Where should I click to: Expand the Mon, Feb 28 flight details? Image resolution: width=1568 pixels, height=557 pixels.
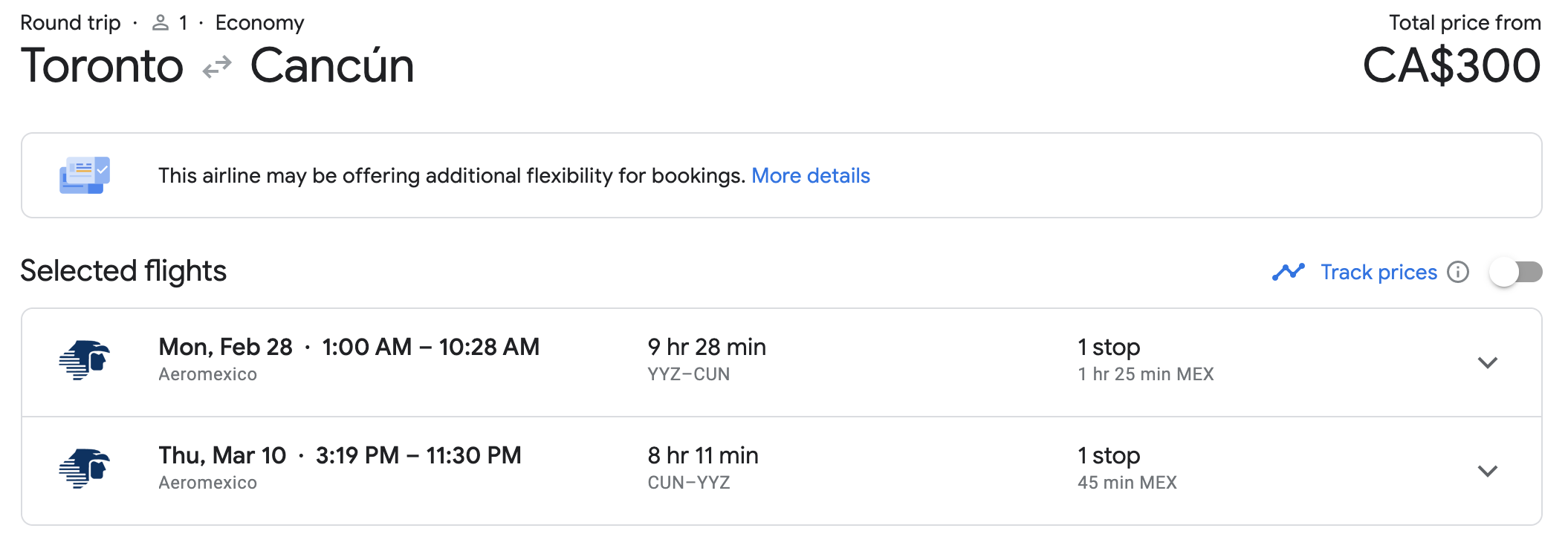click(1487, 362)
